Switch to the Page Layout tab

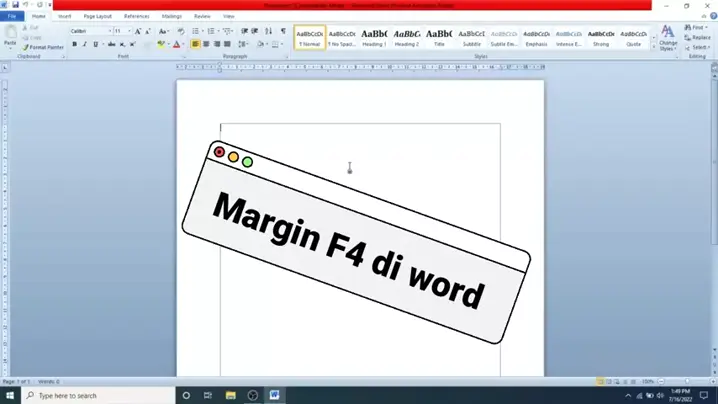(97, 16)
